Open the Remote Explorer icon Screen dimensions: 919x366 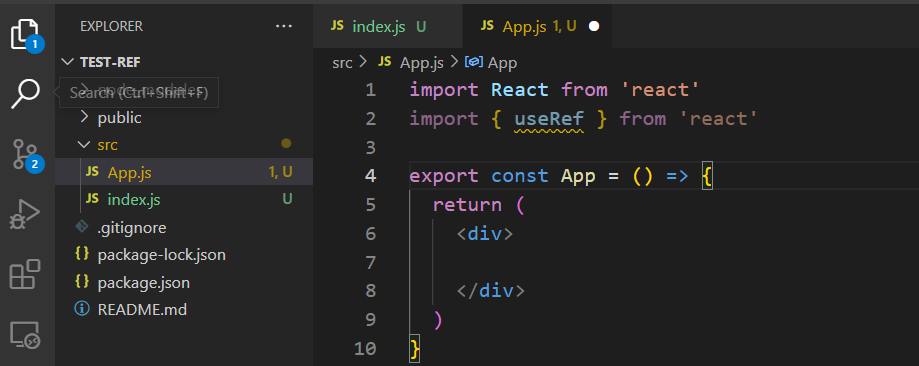tap(25, 336)
